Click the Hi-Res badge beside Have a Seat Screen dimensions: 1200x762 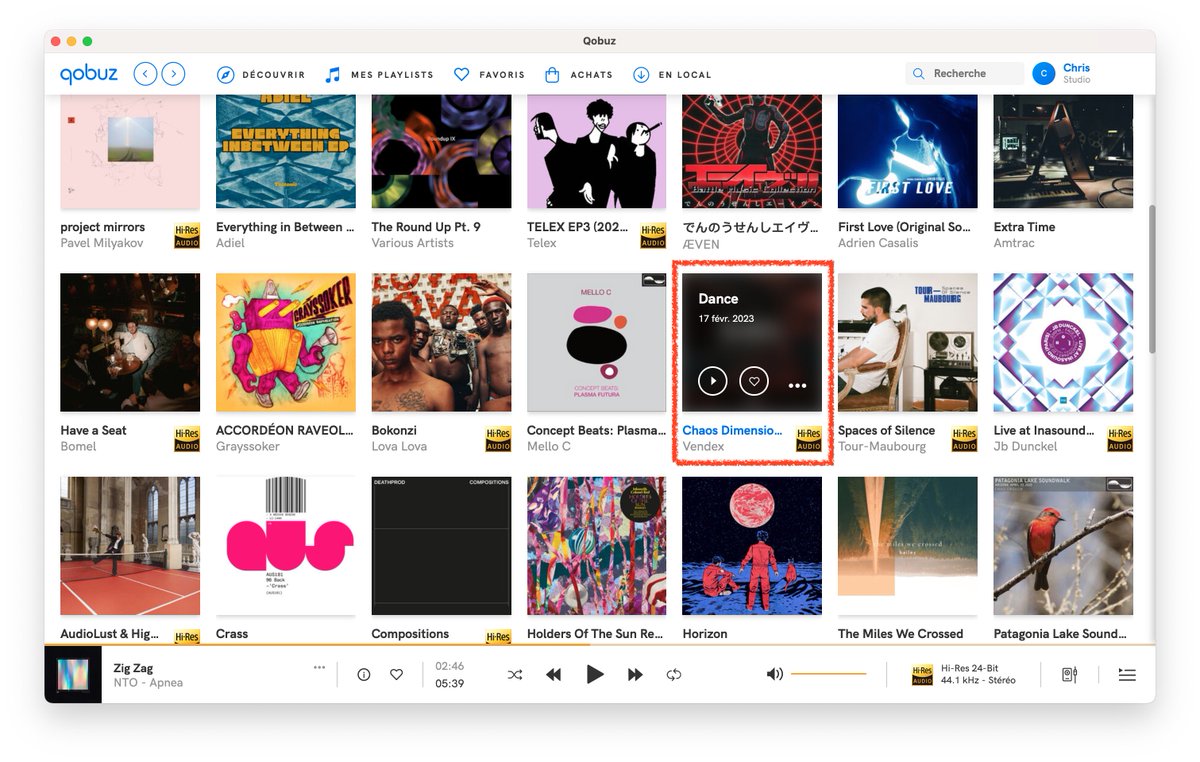click(187, 439)
